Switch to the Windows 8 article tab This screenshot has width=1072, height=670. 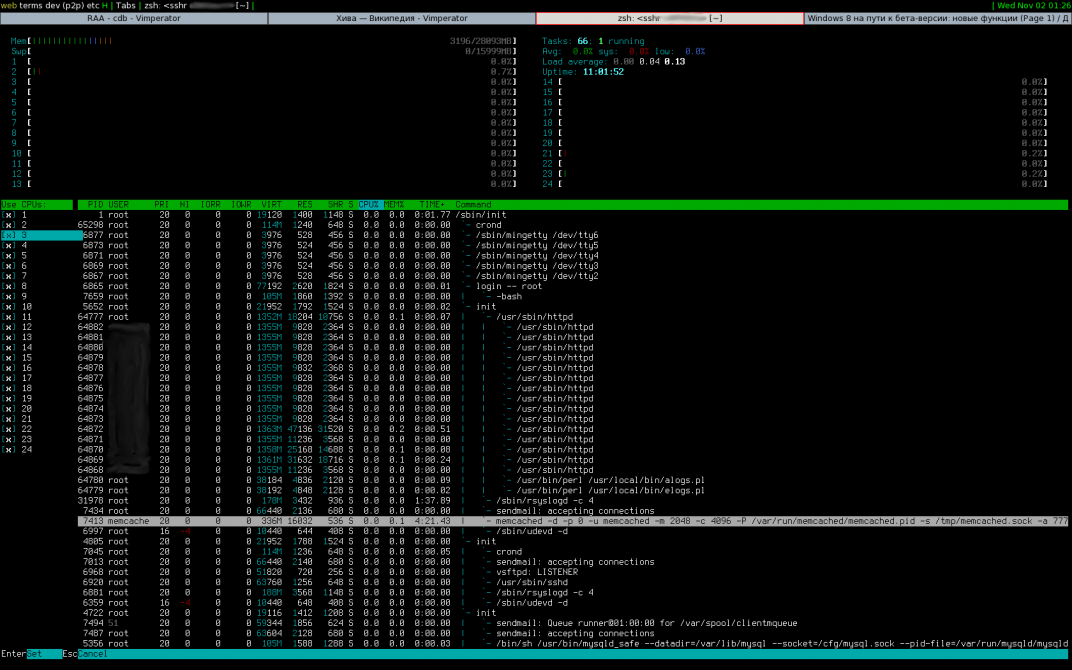[x=937, y=18]
